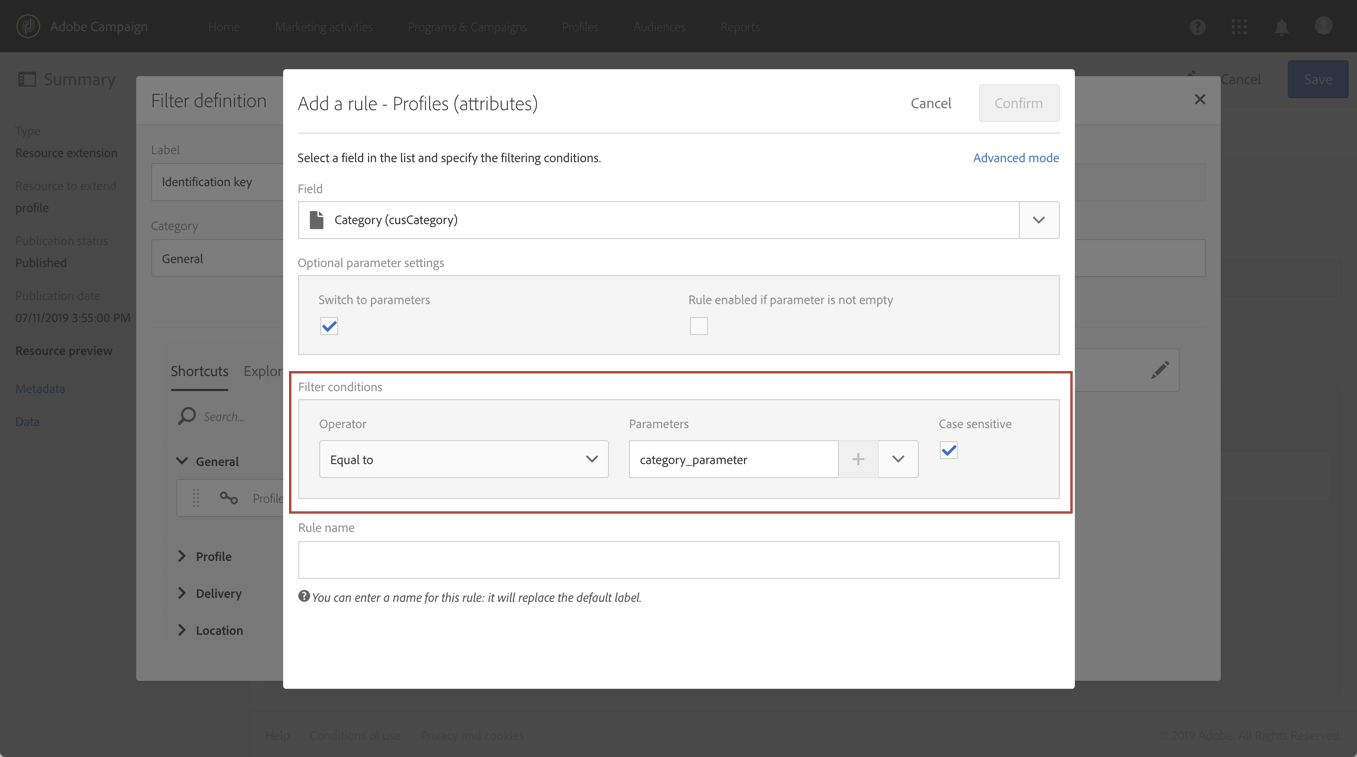This screenshot has width=1357, height=757.
Task: Enable Rule enabled if parameter not empty
Action: pos(699,326)
